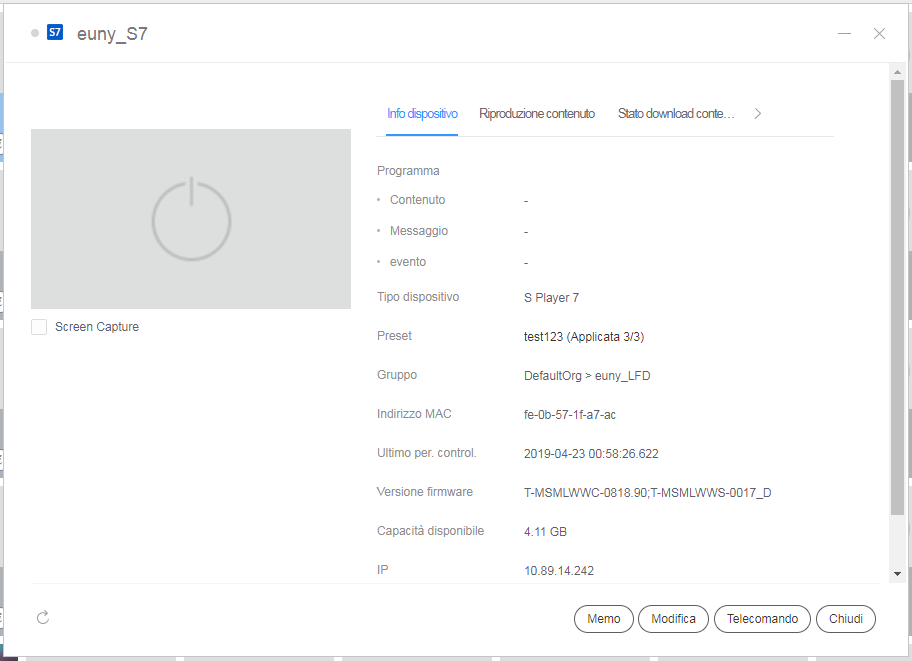Launch the Telecomando remote control button
The image size is (912, 661).
tap(762, 619)
